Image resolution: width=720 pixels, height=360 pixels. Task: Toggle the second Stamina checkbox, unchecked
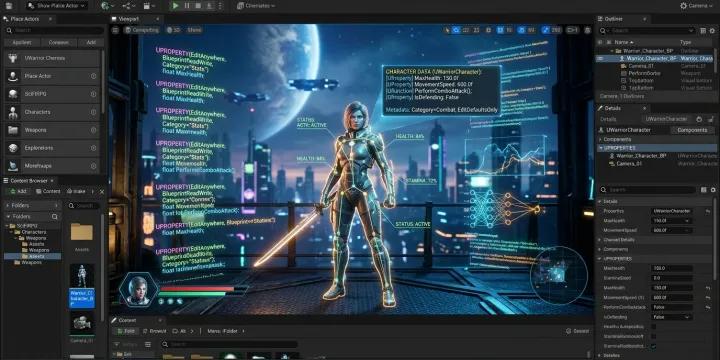coord(653,336)
